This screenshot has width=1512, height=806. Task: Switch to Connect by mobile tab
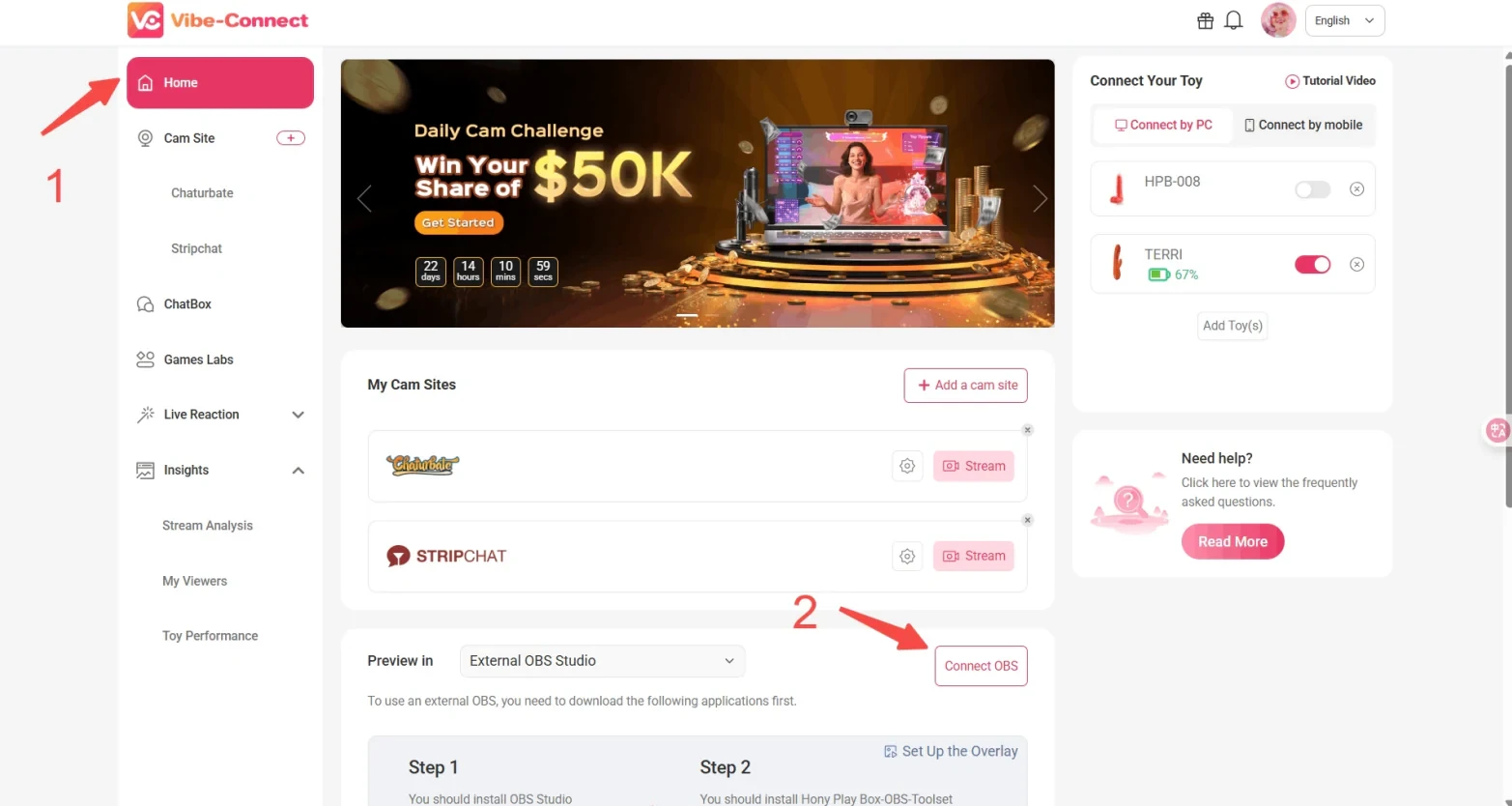point(1303,125)
